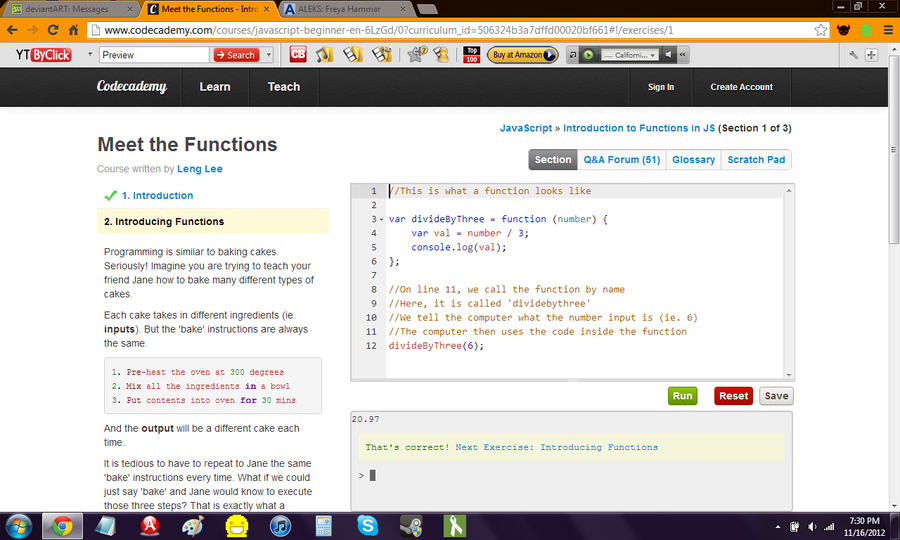The image size is (900, 540).
Task: Open author link Leng Lee
Action: pyautogui.click(x=200, y=169)
